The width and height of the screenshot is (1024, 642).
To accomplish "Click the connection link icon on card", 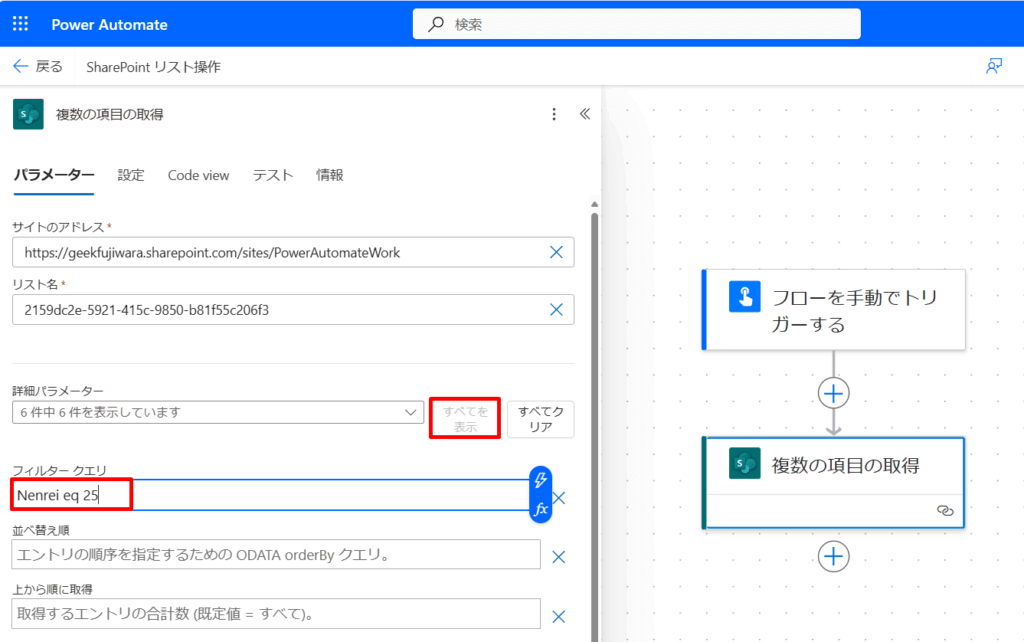I will point(945,511).
